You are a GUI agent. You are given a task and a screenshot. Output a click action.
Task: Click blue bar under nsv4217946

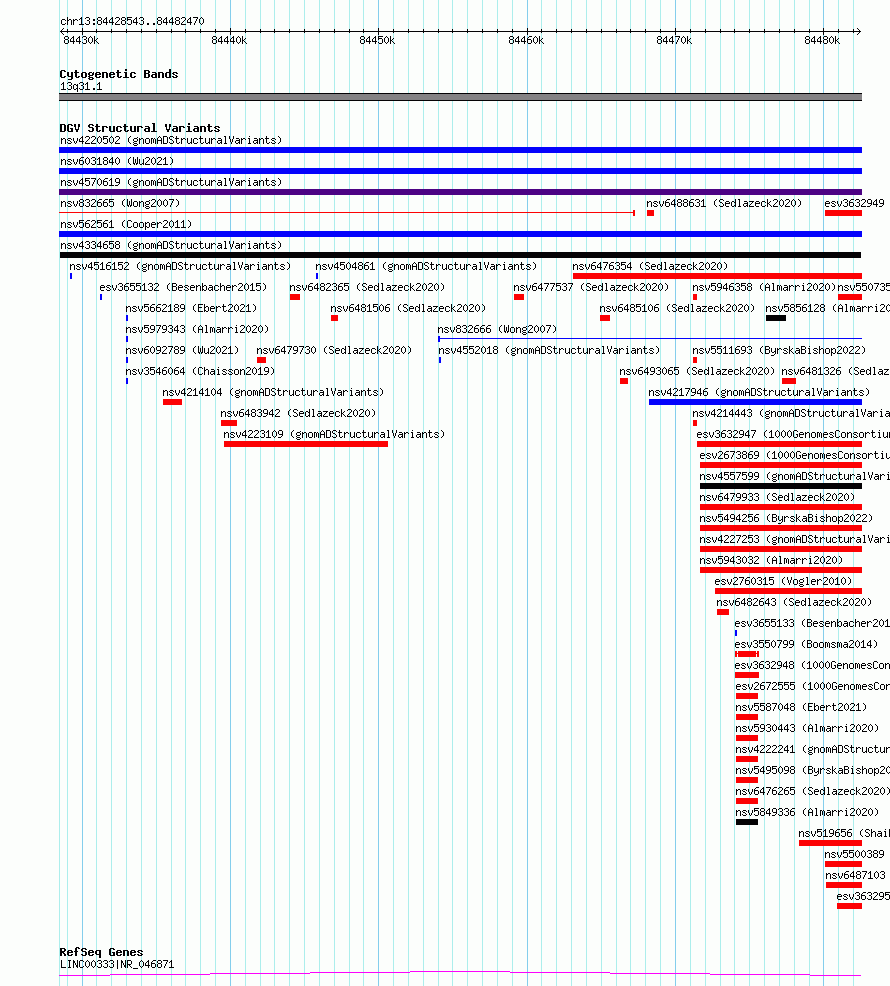(755, 402)
